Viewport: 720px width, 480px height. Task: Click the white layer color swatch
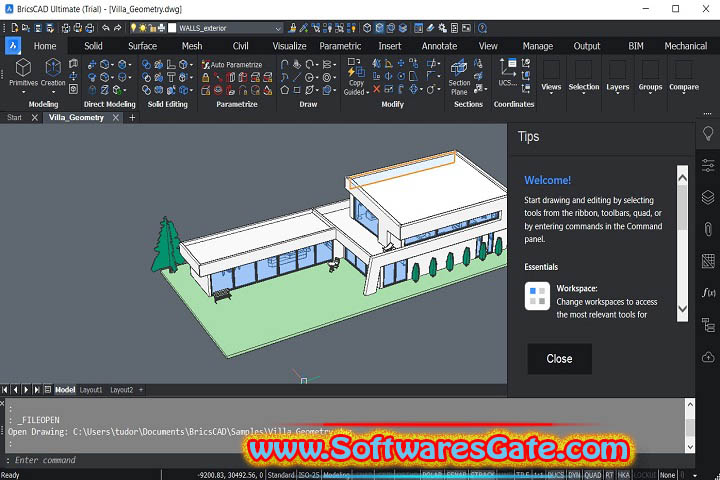tap(172, 28)
